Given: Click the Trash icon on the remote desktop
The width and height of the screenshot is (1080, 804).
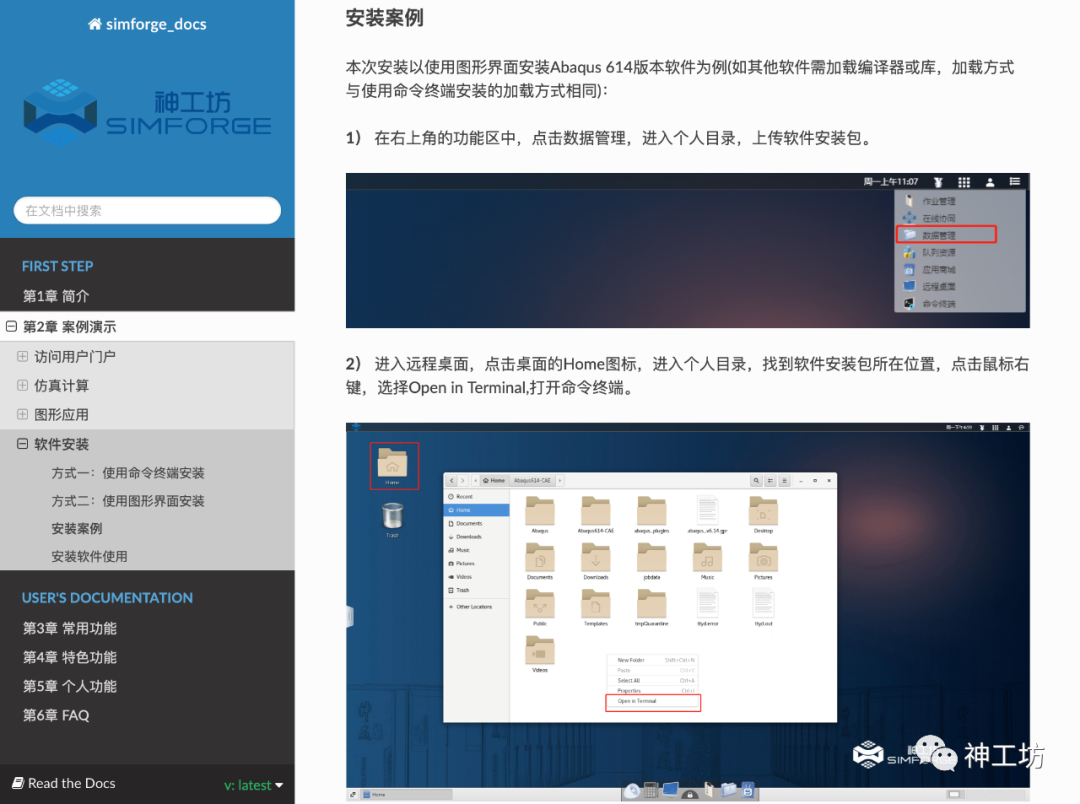Looking at the screenshot, I should [393, 514].
